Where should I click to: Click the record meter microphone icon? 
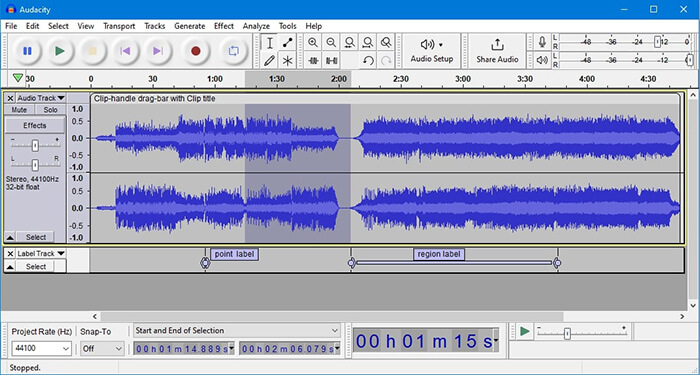(542, 42)
